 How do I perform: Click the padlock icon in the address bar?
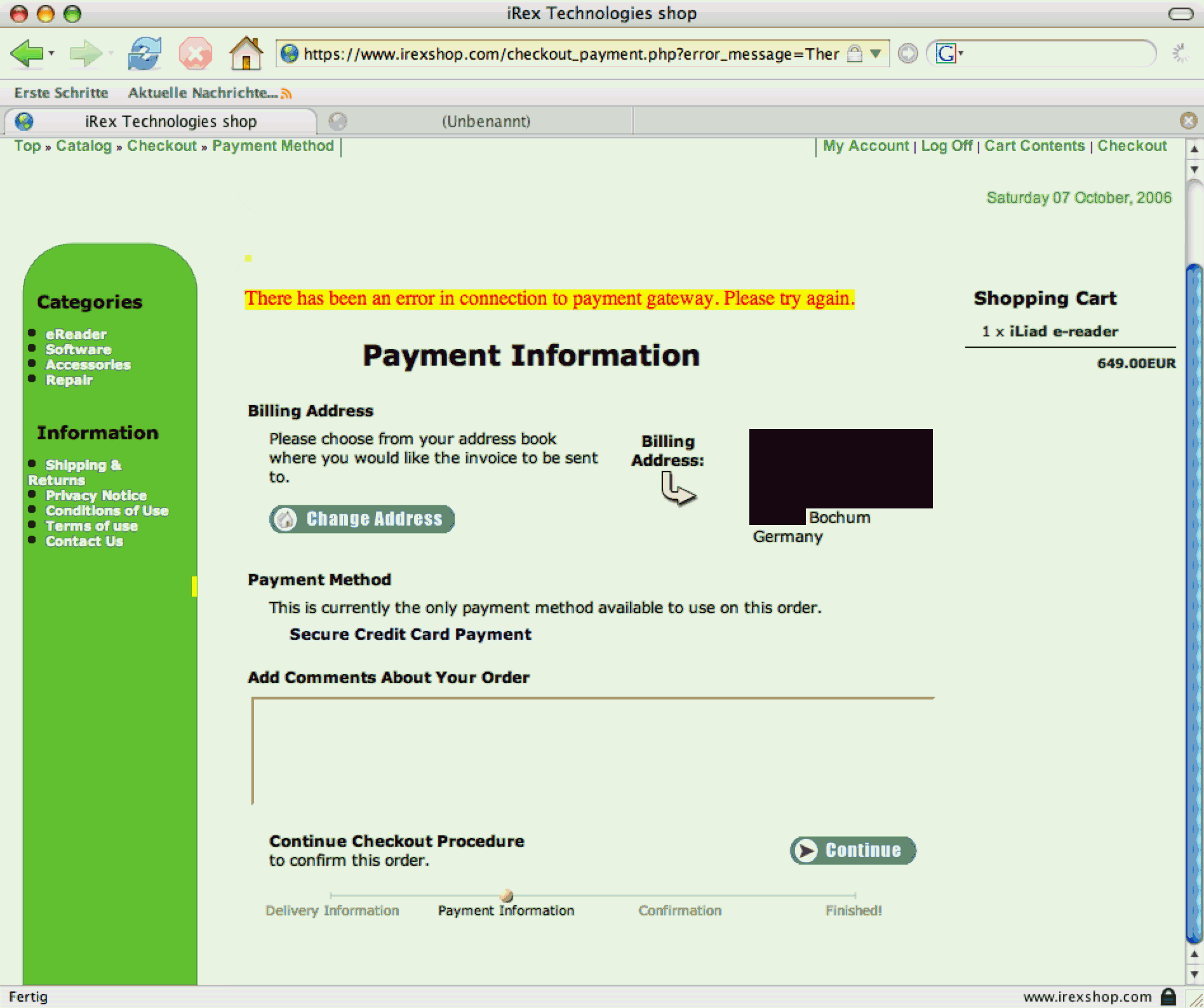(x=855, y=54)
